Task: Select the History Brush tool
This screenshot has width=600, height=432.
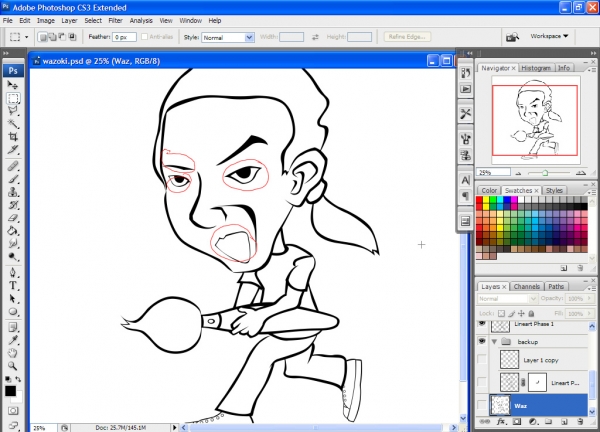Action: point(13,205)
